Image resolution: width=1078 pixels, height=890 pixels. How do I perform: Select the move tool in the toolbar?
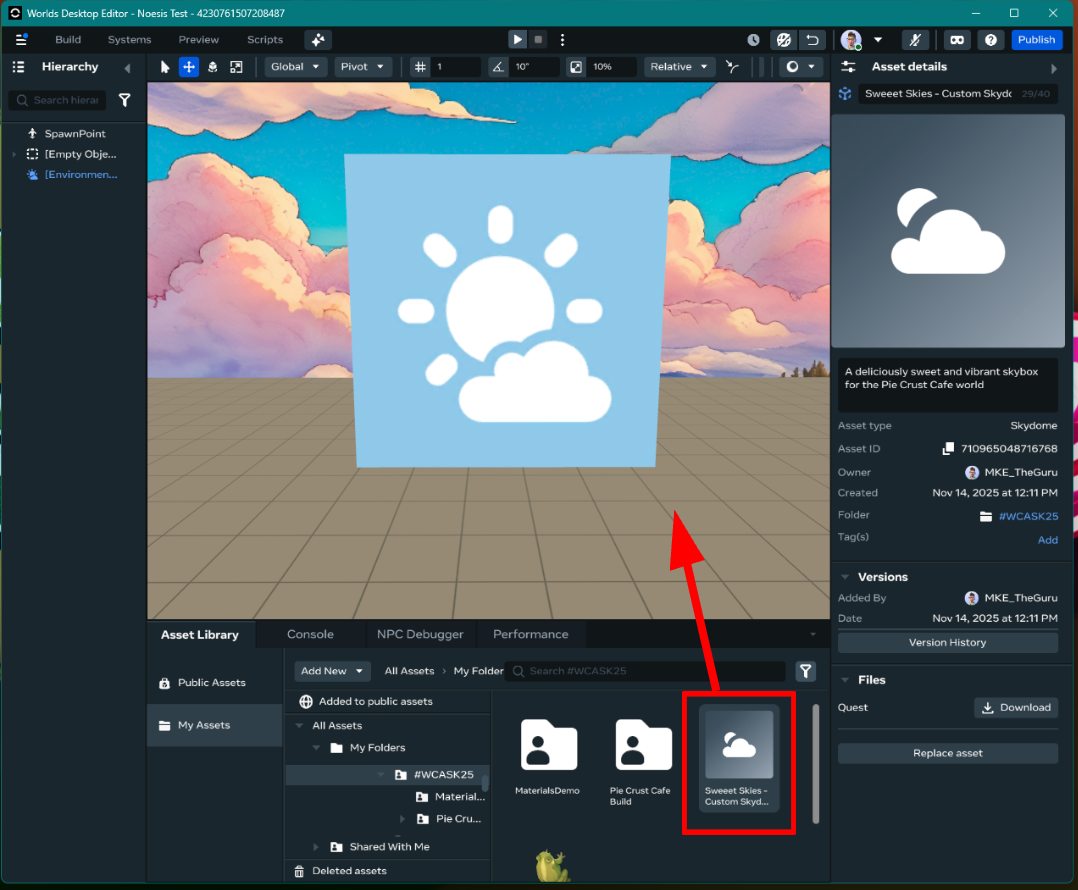188,67
